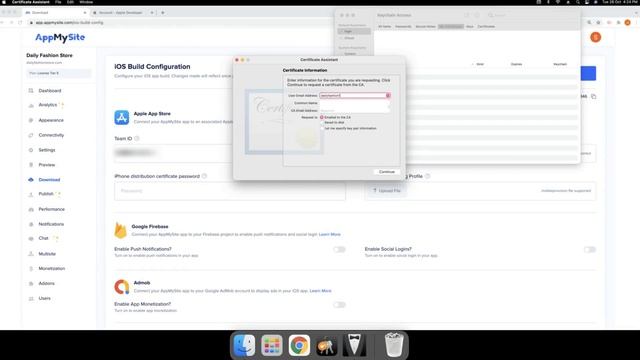
Task: Click Continue in Certificate Assistant
Action: (387, 172)
